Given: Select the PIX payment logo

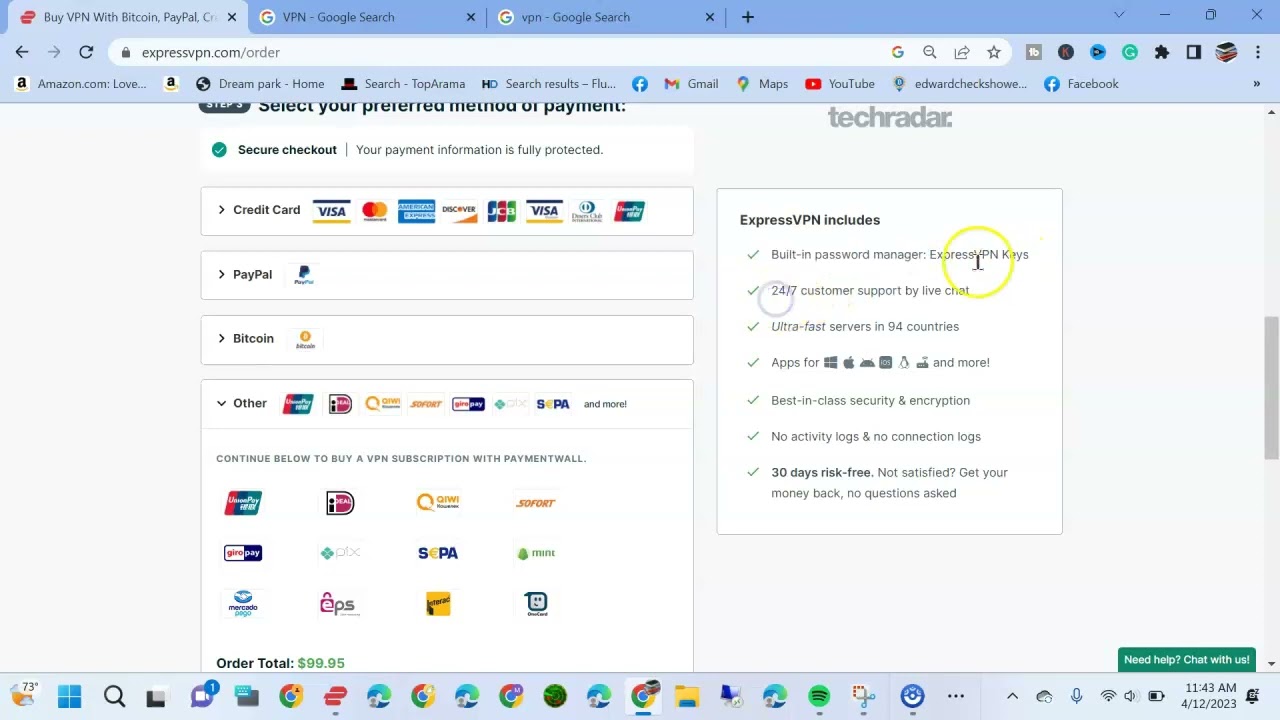Looking at the screenshot, I should (340, 553).
